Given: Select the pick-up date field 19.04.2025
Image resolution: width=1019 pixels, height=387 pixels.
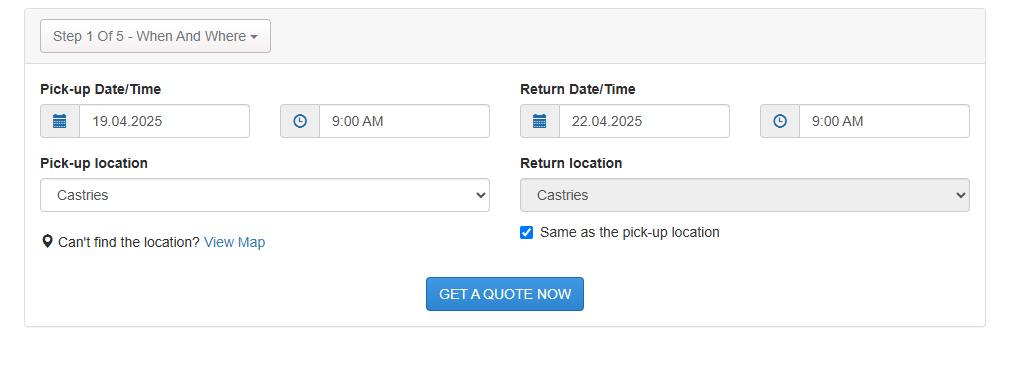Looking at the screenshot, I should coord(164,121).
